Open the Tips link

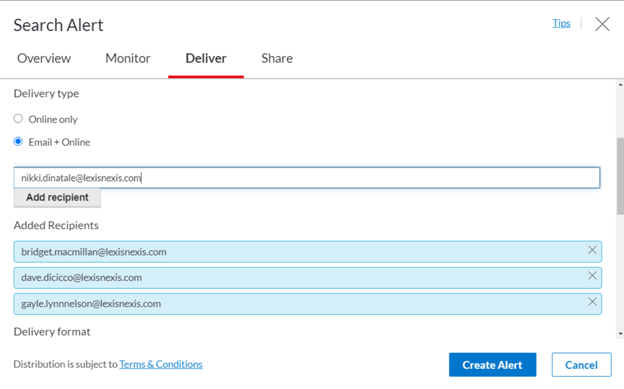click(x=561, y=23)
